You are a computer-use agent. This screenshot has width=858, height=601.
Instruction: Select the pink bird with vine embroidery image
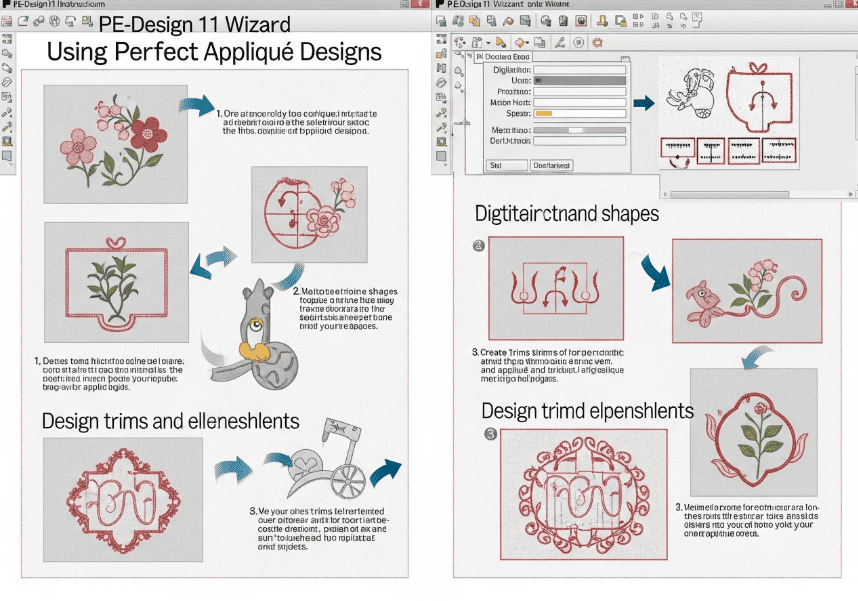pyautogui.click(x=747, y=291)
